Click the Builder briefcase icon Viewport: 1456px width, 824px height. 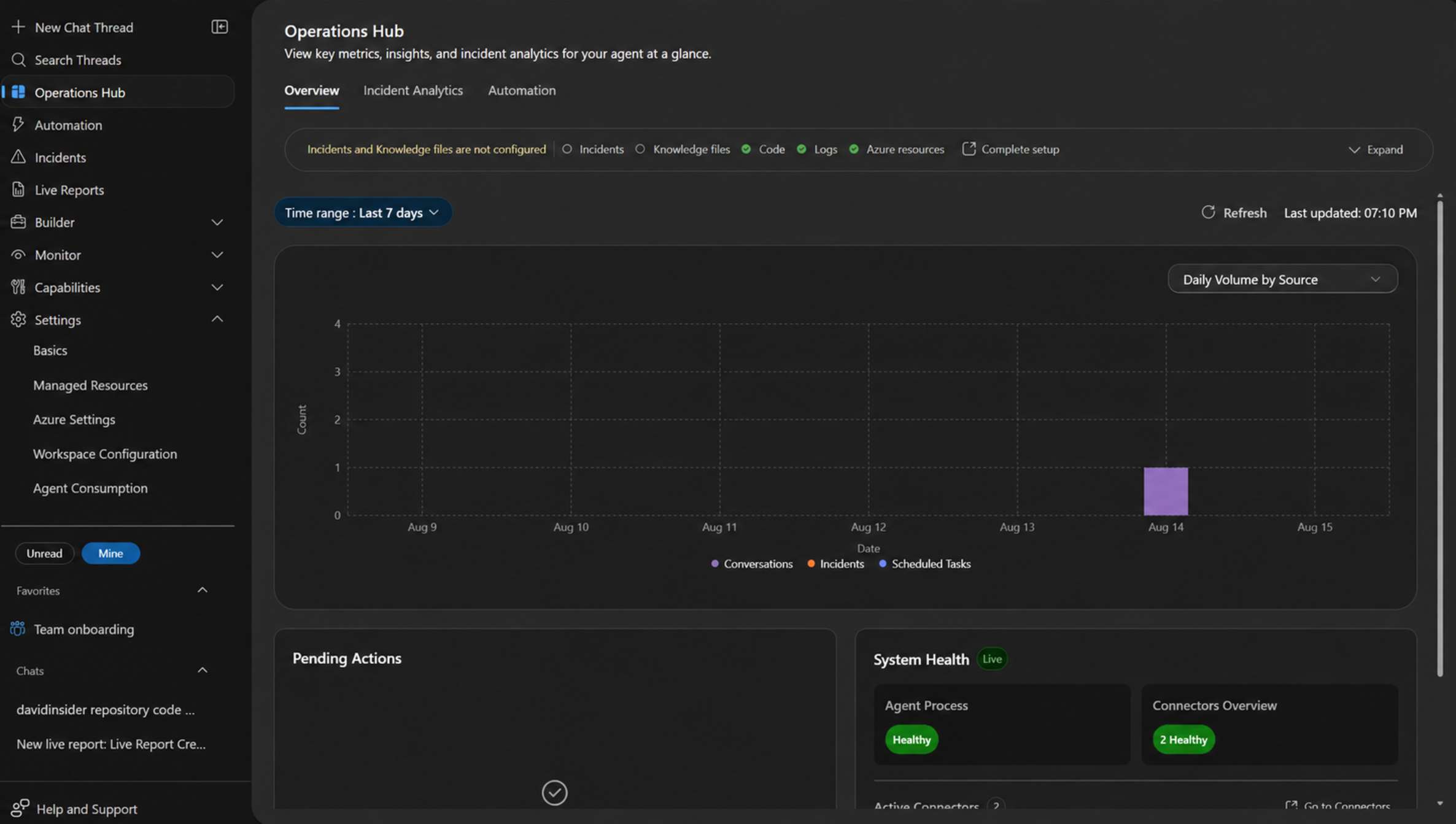pyautogui.click(x=18, y=222)
